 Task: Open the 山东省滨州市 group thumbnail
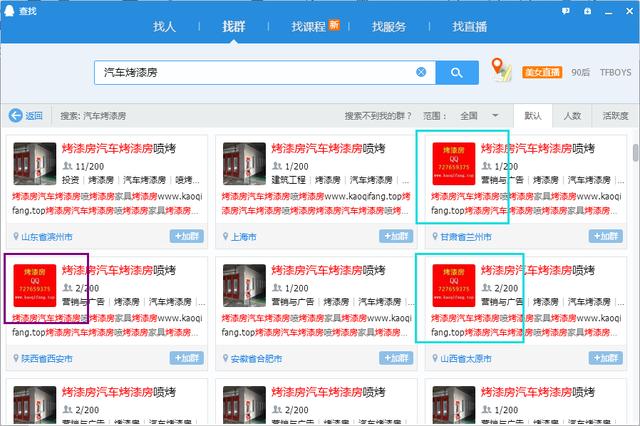point(35,164)
